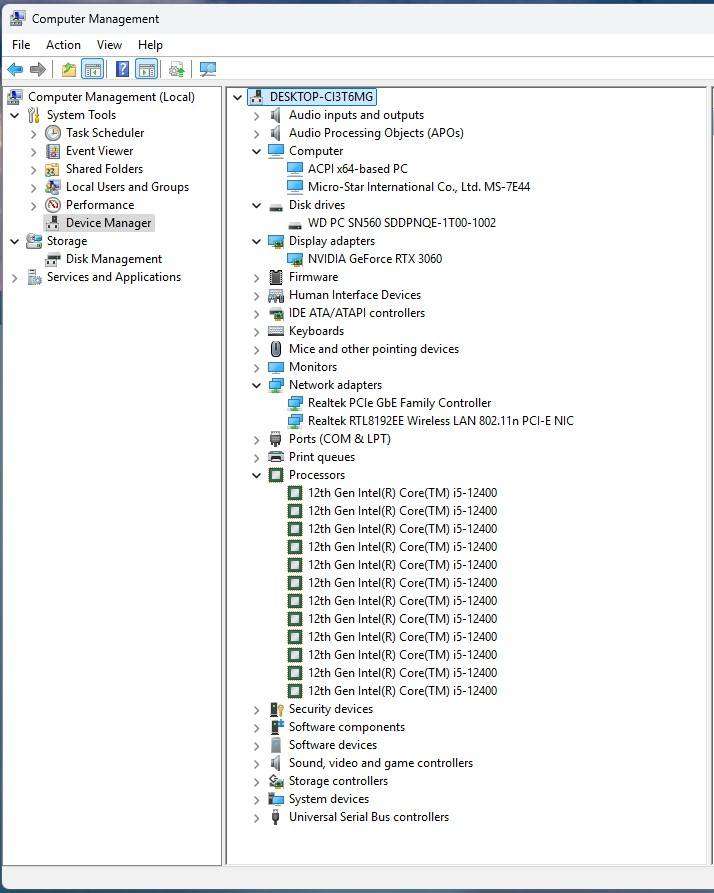Click the Keyboards category icon
The height and width of the screenshot is (893, 714).
pyautogui.click(x=276, y=331)
